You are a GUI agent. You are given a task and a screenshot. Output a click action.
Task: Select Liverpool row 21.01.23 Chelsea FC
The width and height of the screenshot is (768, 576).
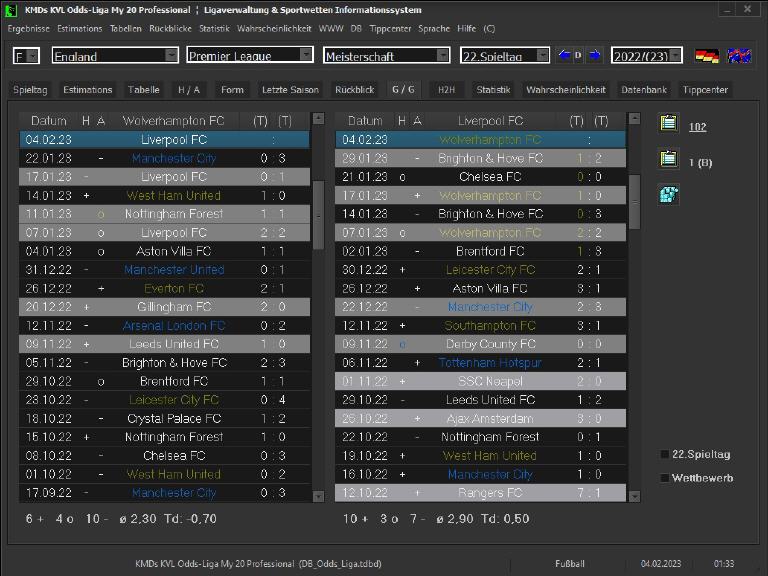tap(480, 177)
